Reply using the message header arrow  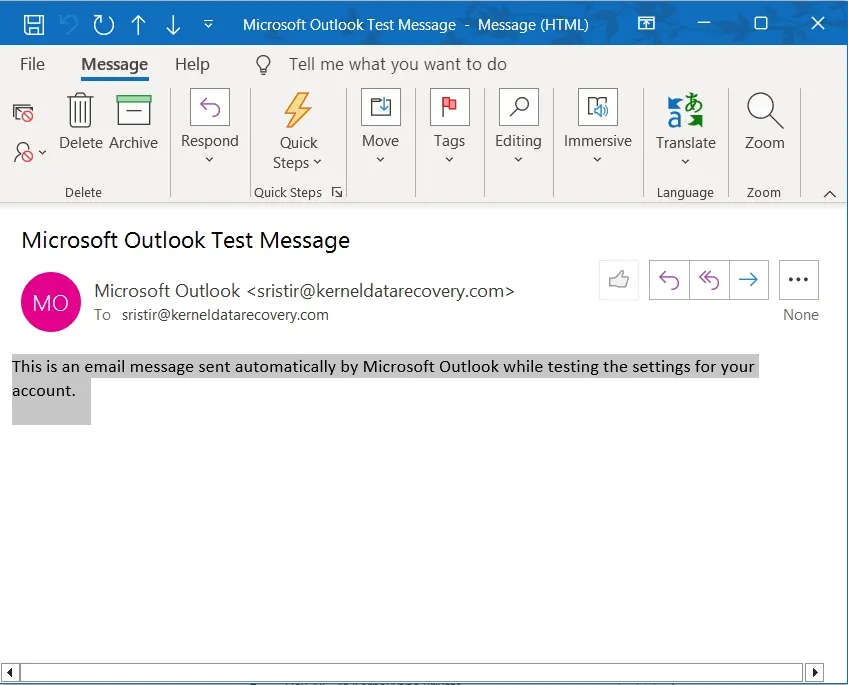(669, 280)
